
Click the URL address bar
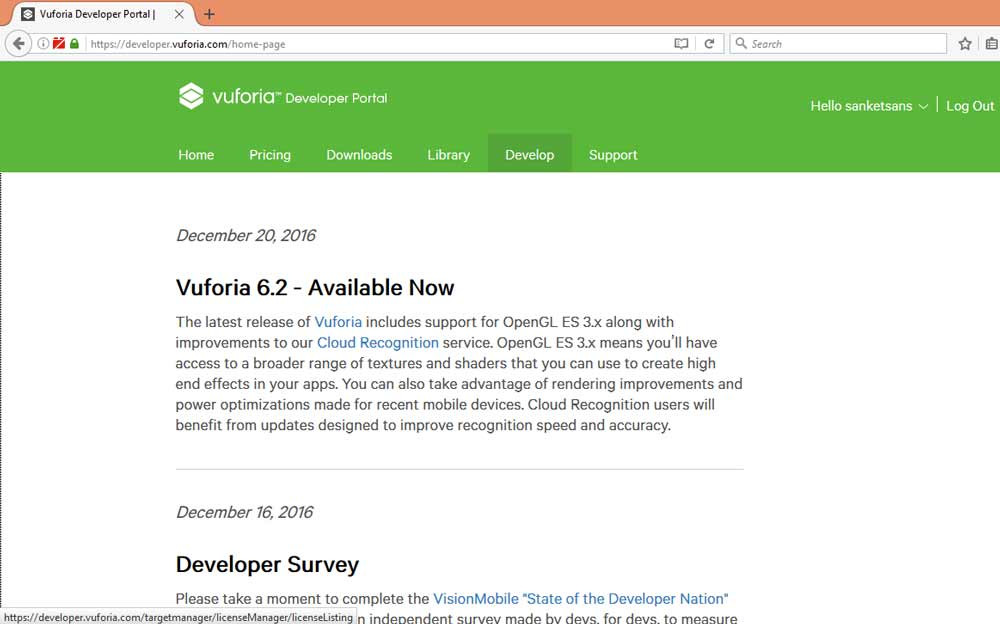380,44
